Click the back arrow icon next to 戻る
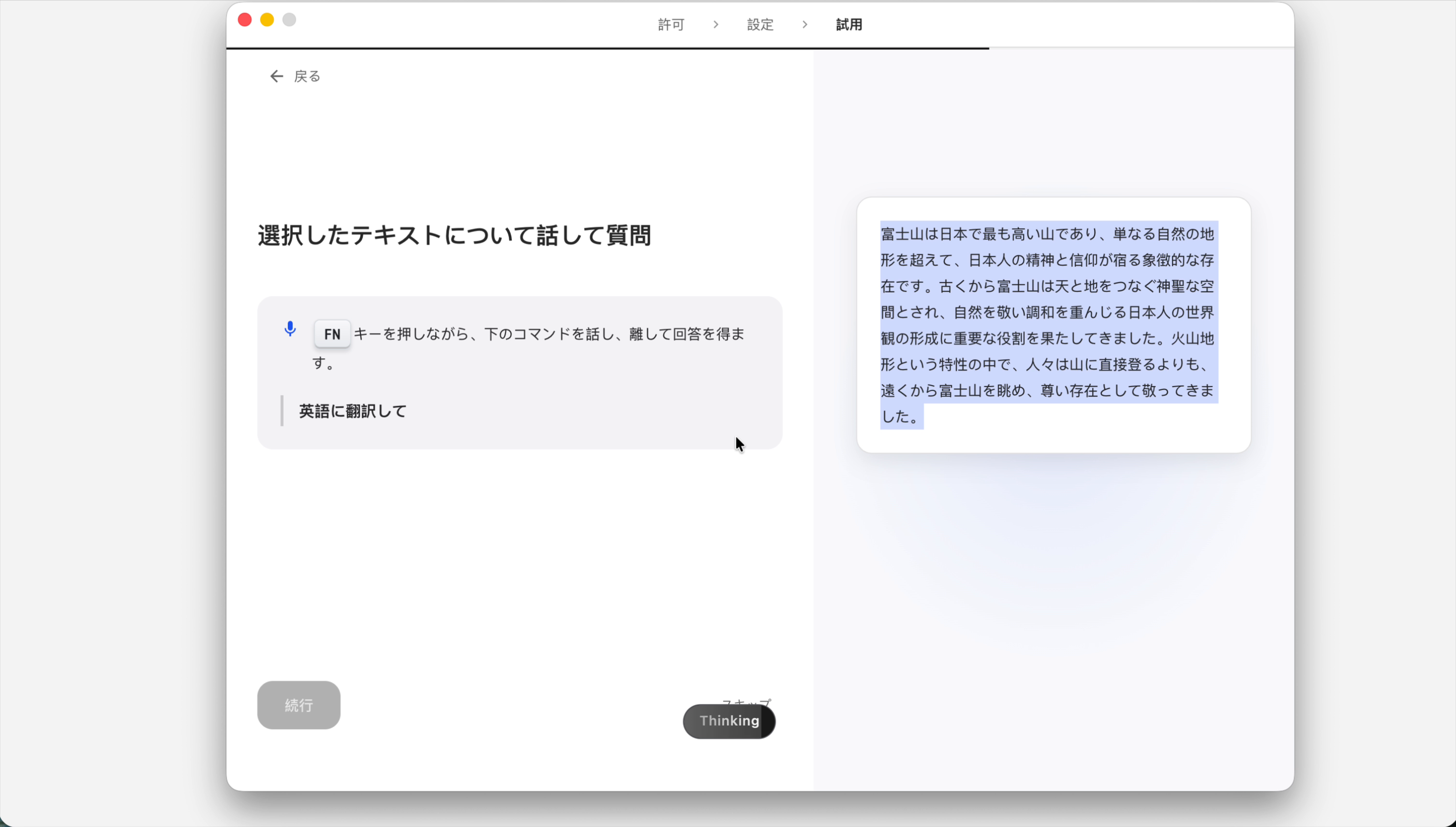 coord(277,75)
